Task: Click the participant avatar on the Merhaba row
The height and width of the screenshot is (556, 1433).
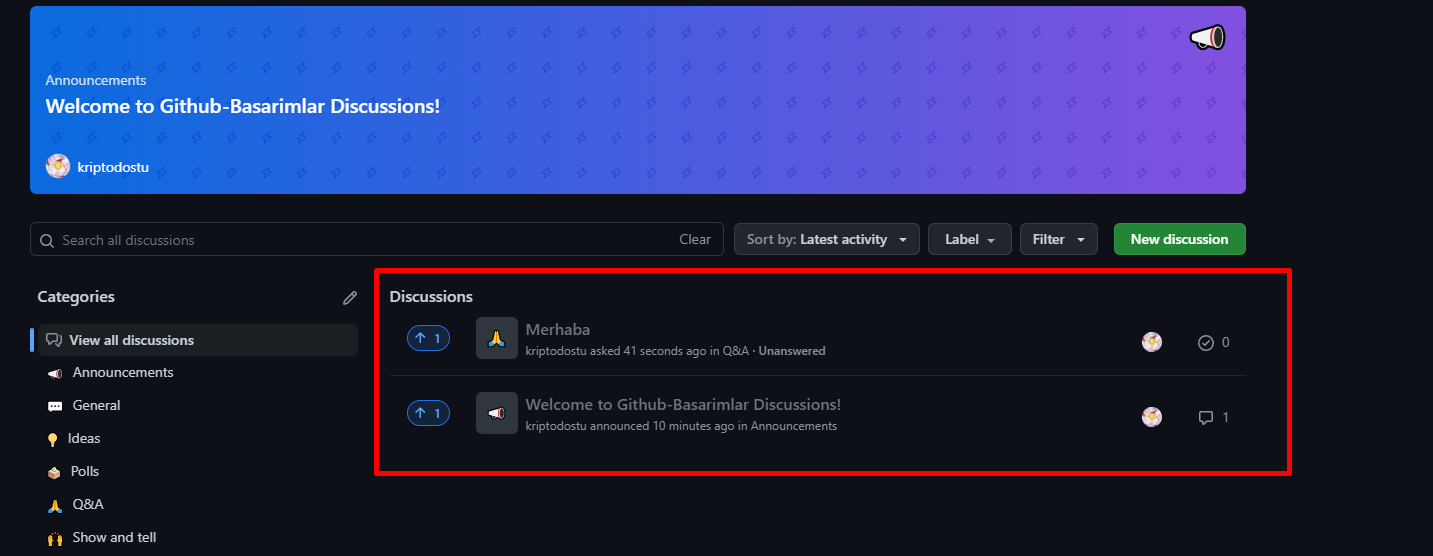Action: click(1152, 342)
